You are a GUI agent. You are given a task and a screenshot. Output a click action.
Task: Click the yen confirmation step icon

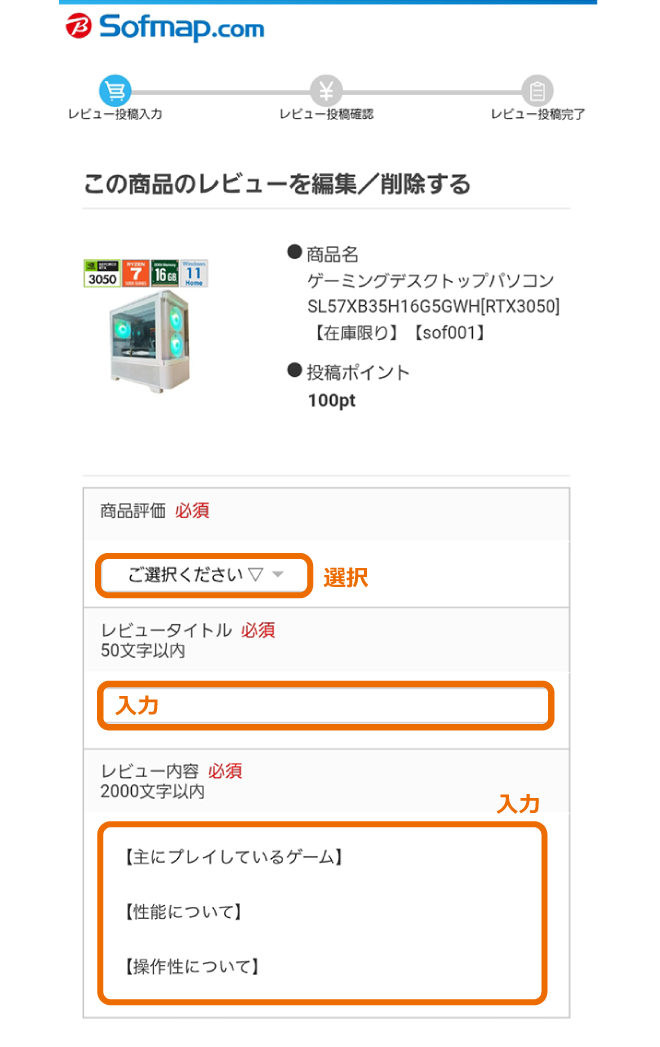326,91
